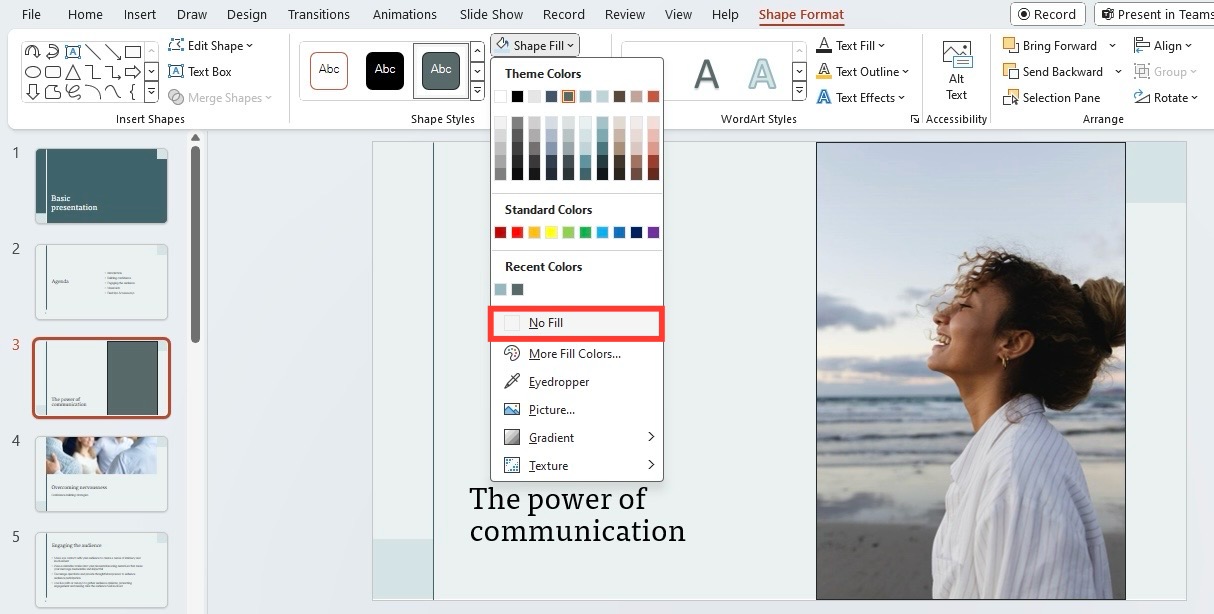
Task: Select the scribble drawing shape
Action: coord(73,92)
